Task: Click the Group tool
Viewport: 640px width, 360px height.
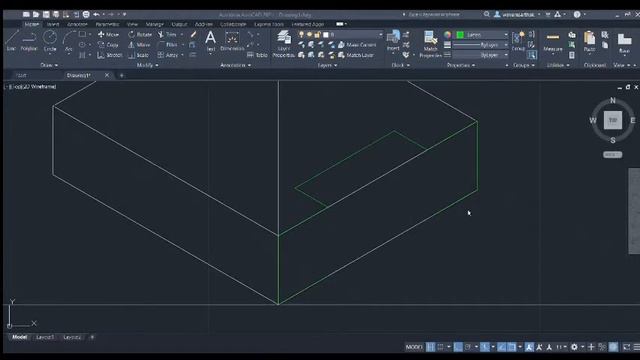Action: (x=518, y=41)
